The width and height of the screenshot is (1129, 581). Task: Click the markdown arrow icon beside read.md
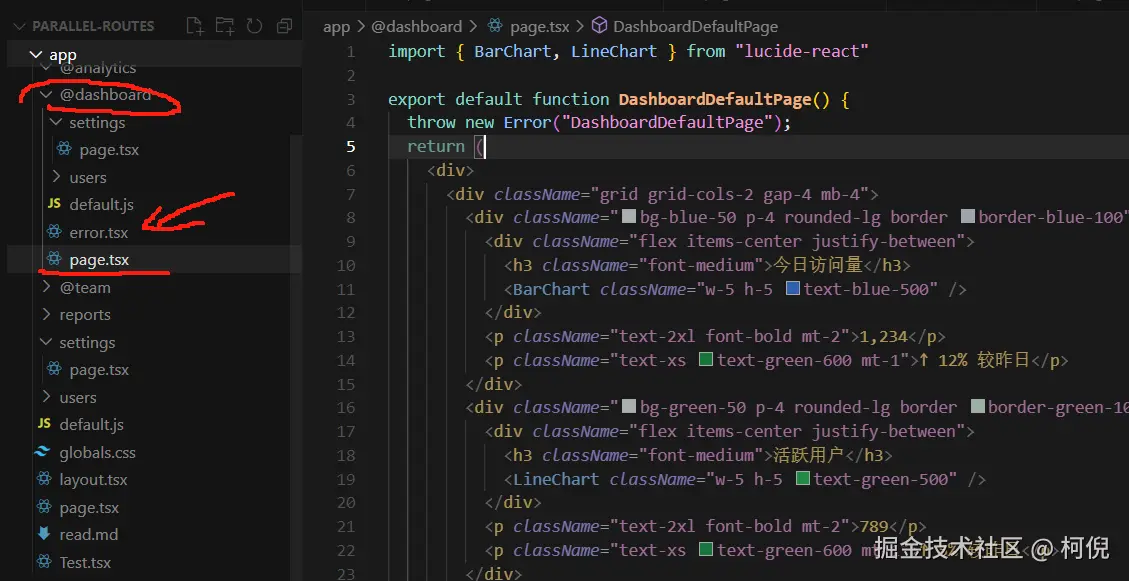43,534
